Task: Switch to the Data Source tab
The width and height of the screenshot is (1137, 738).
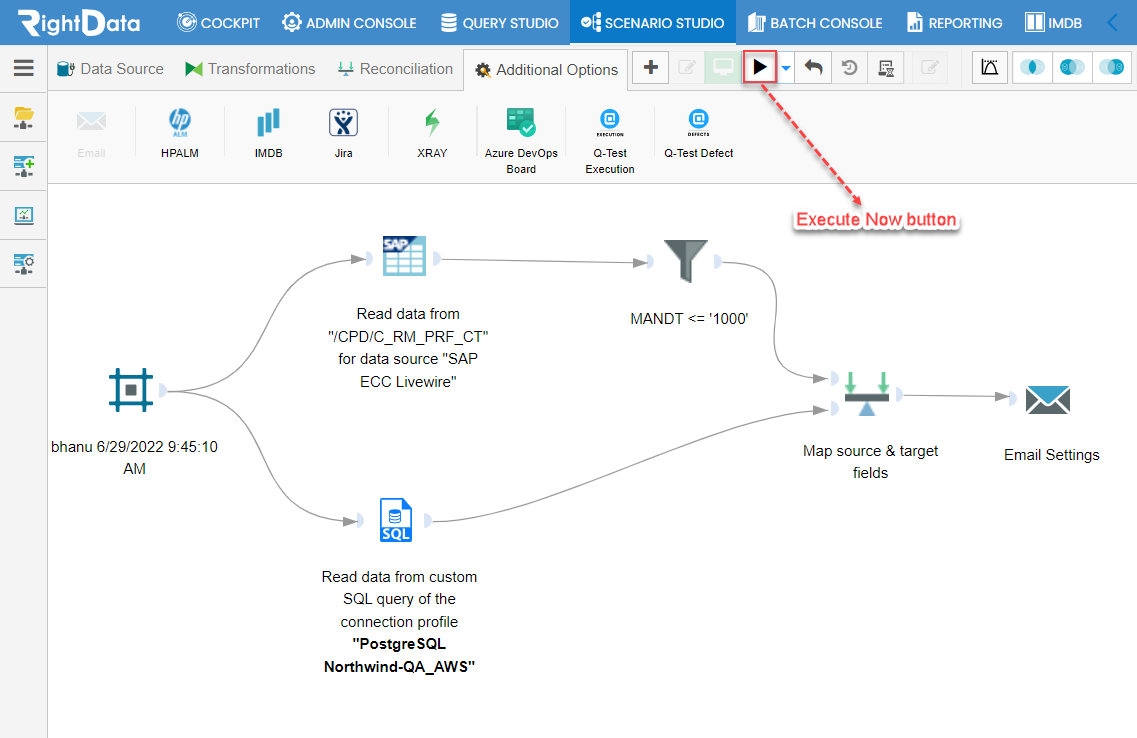Action: click(x=110, y=69)
